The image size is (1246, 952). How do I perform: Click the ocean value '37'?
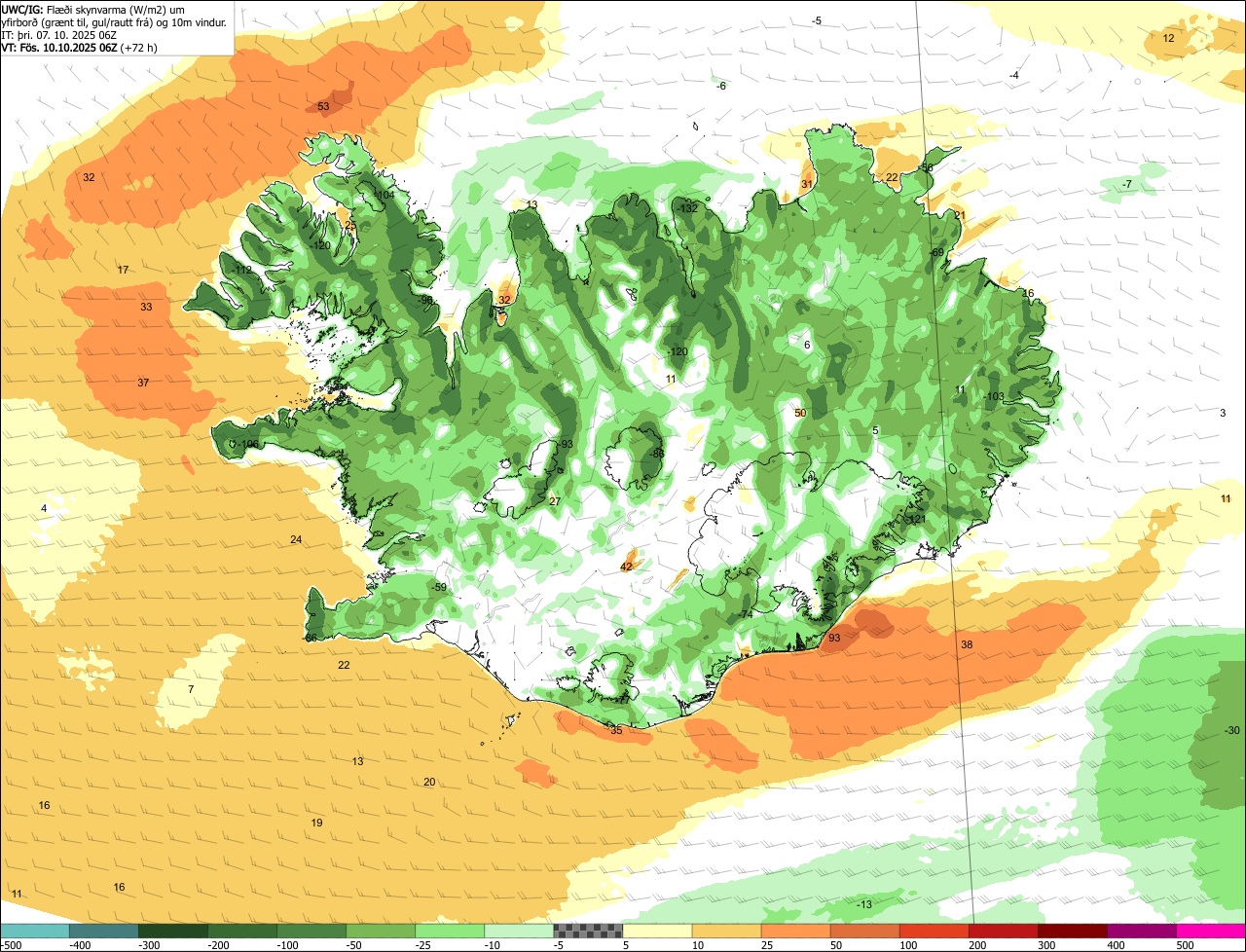coord(143,383)
